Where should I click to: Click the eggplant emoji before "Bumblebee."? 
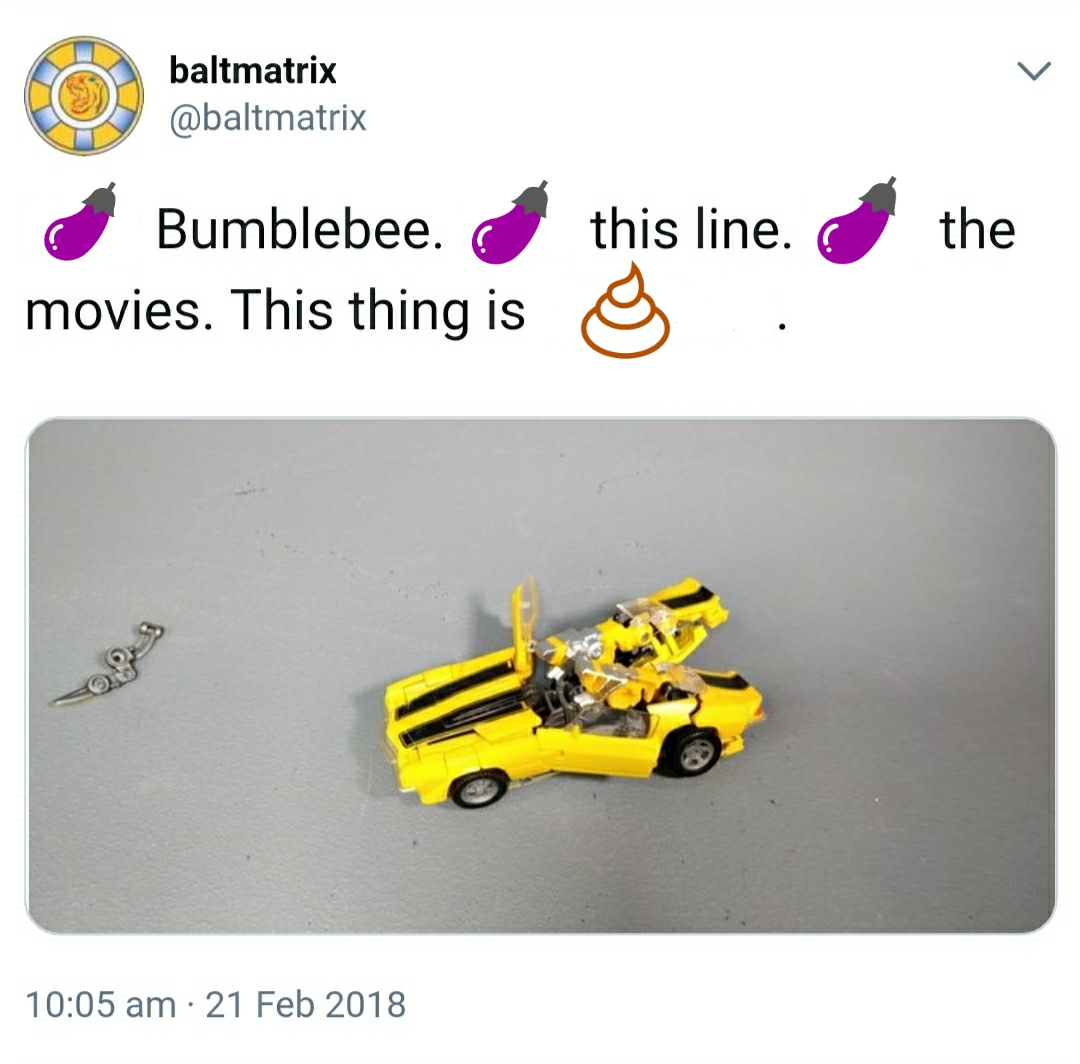81,222
